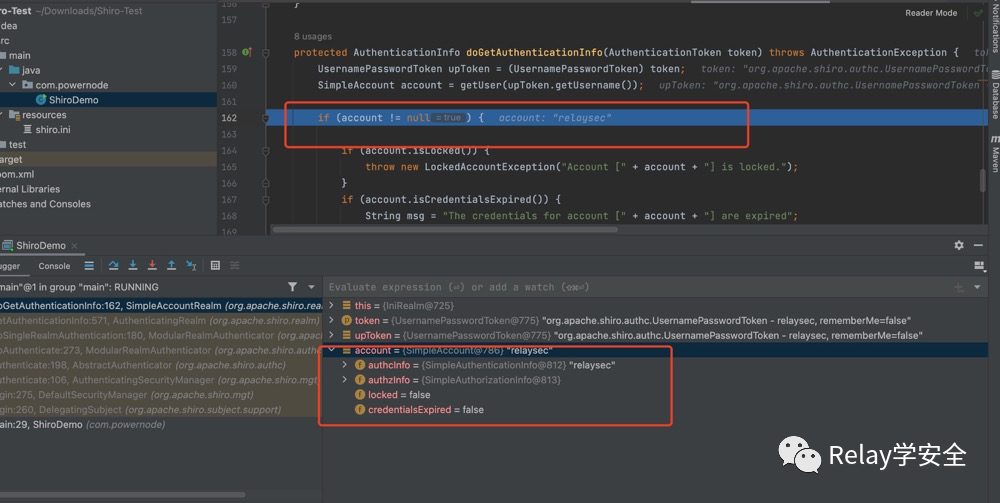
Task: Click the locked field icon
Action: (360, 395)
